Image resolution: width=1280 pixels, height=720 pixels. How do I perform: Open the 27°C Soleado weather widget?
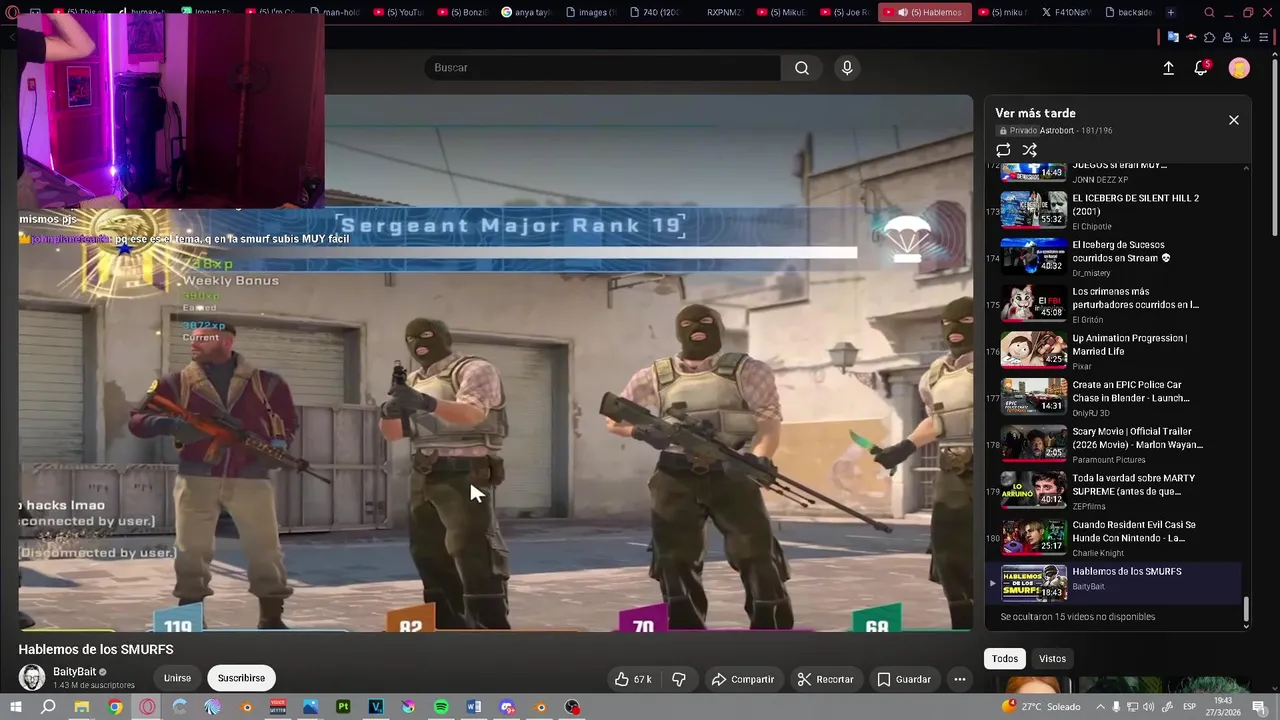(1040, 707)
